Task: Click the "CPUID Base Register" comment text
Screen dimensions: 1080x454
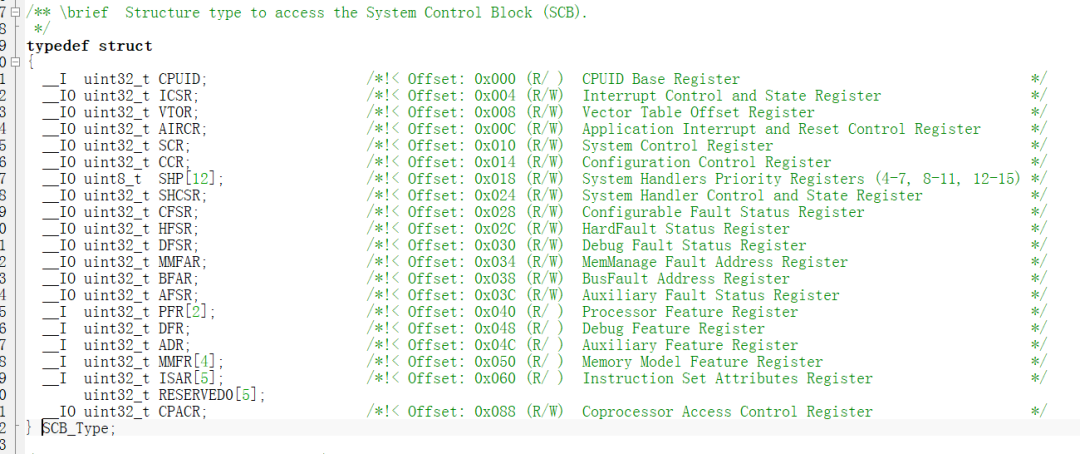Action: pos(660,79)
